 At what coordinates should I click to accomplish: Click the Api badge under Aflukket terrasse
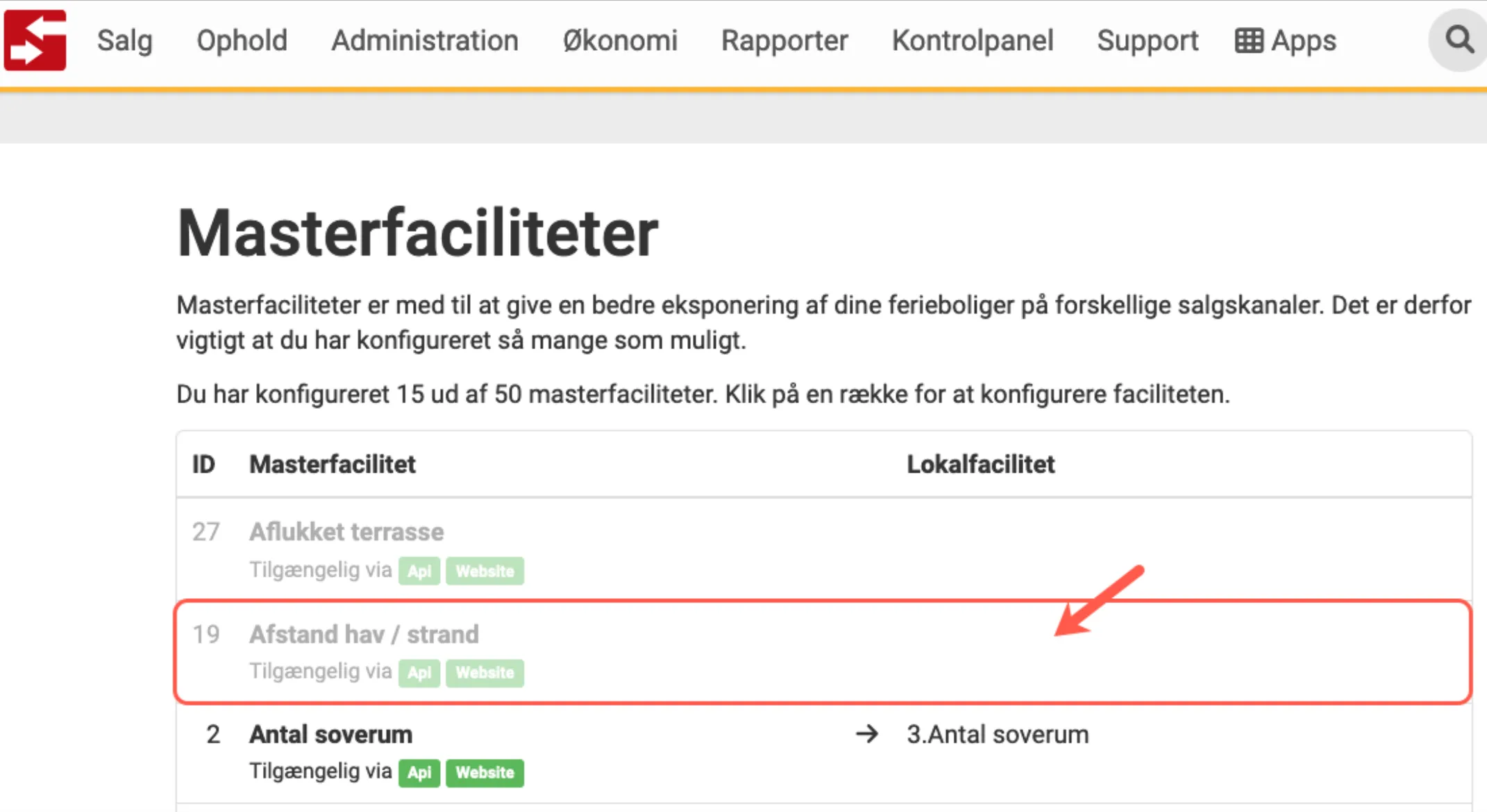pyautogui.click(x=419, y=570)
